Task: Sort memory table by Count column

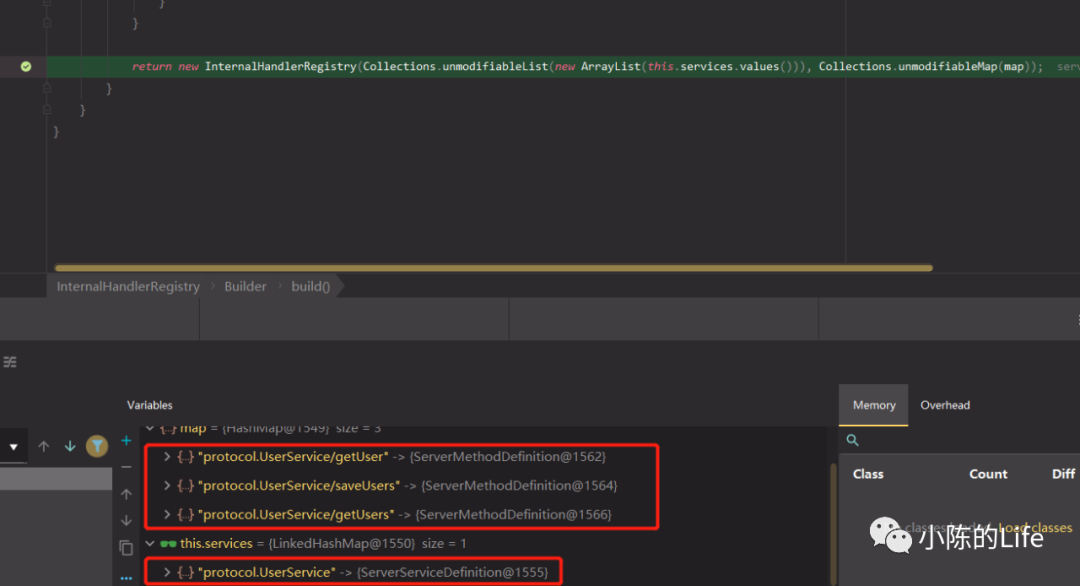Action: pyautogui.click(x=988, y=474)
